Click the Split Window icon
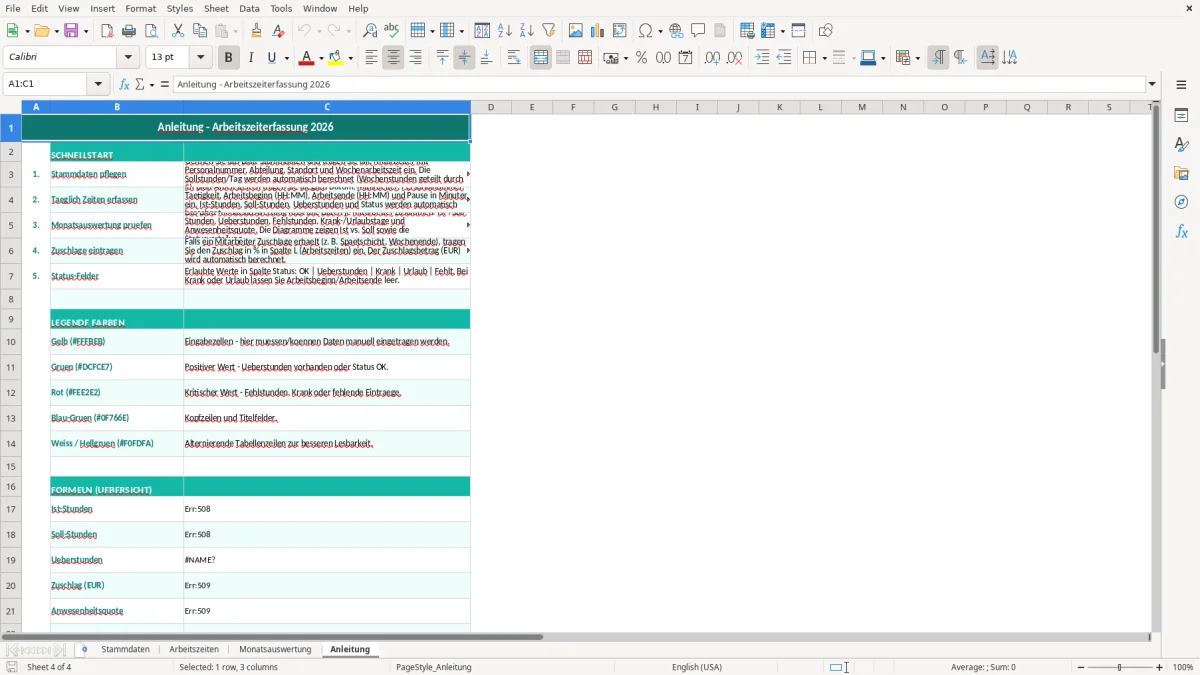1200x675 pixels. 799,31
